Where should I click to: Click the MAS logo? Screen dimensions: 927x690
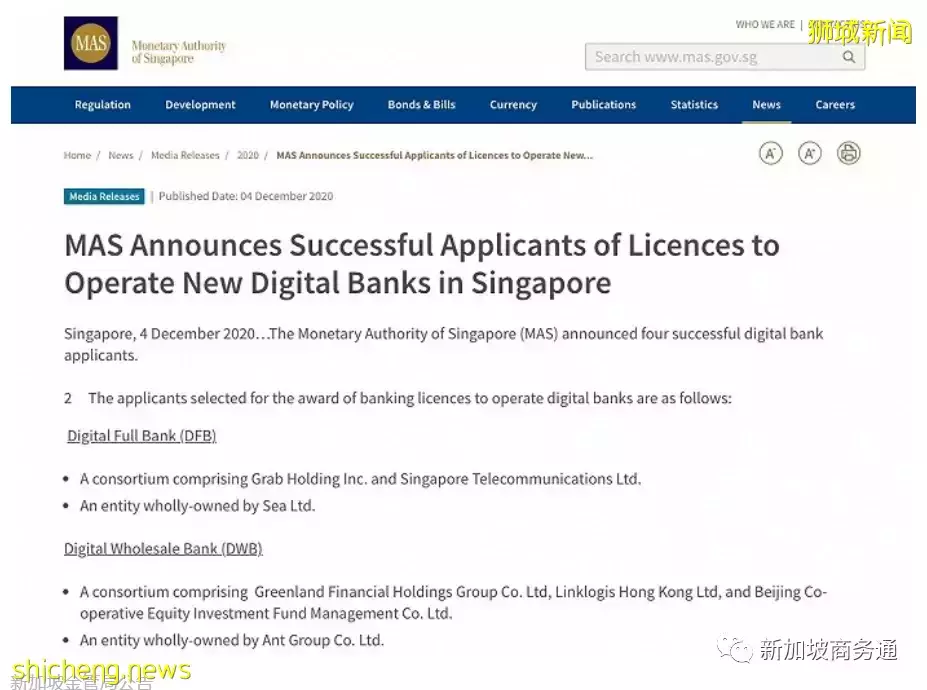click(90, 44)
